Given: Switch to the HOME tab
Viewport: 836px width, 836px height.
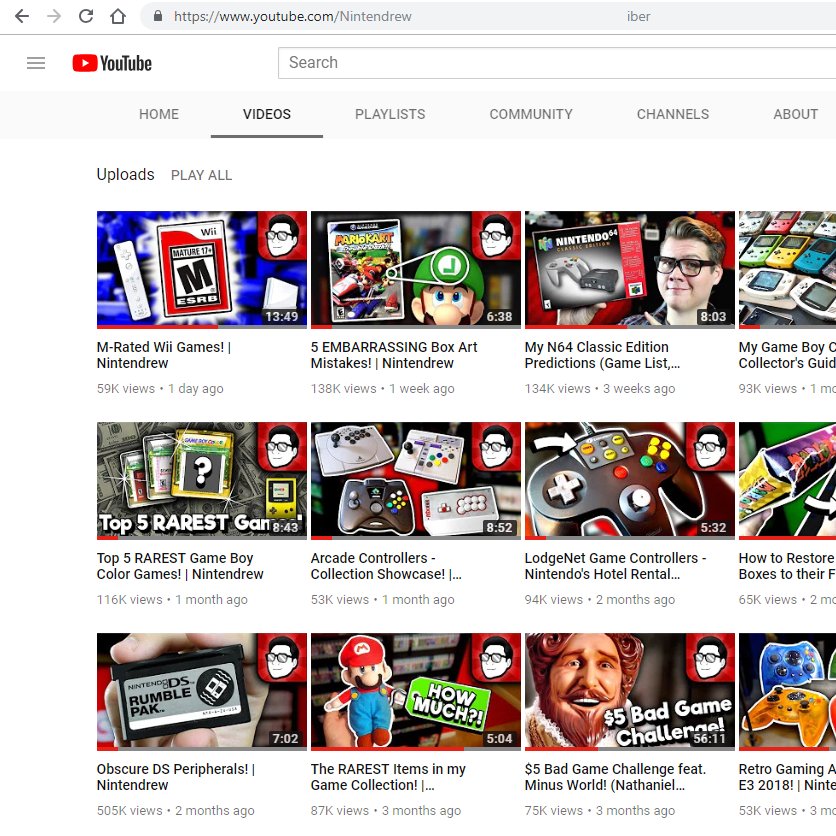Looking at the screenshot, I should [159, 114].
